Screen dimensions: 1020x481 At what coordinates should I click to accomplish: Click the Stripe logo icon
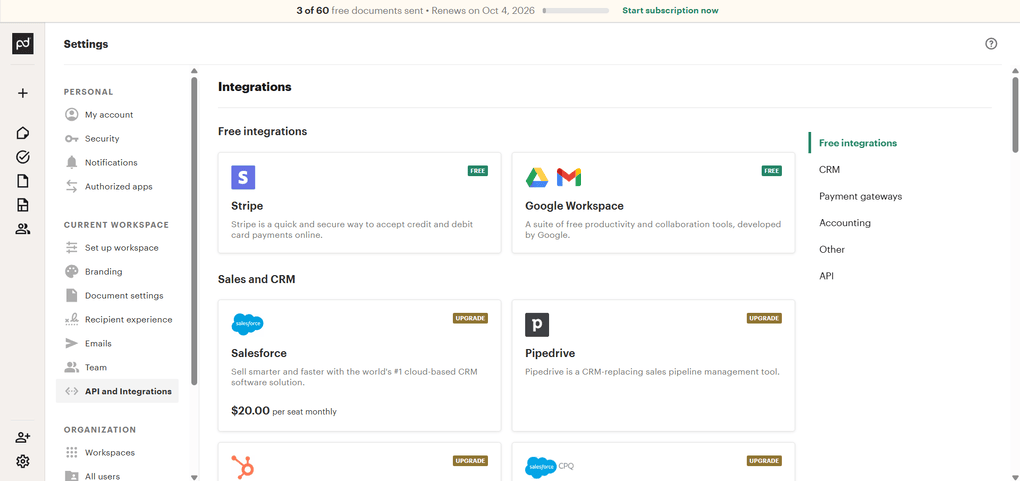(243, 177)
